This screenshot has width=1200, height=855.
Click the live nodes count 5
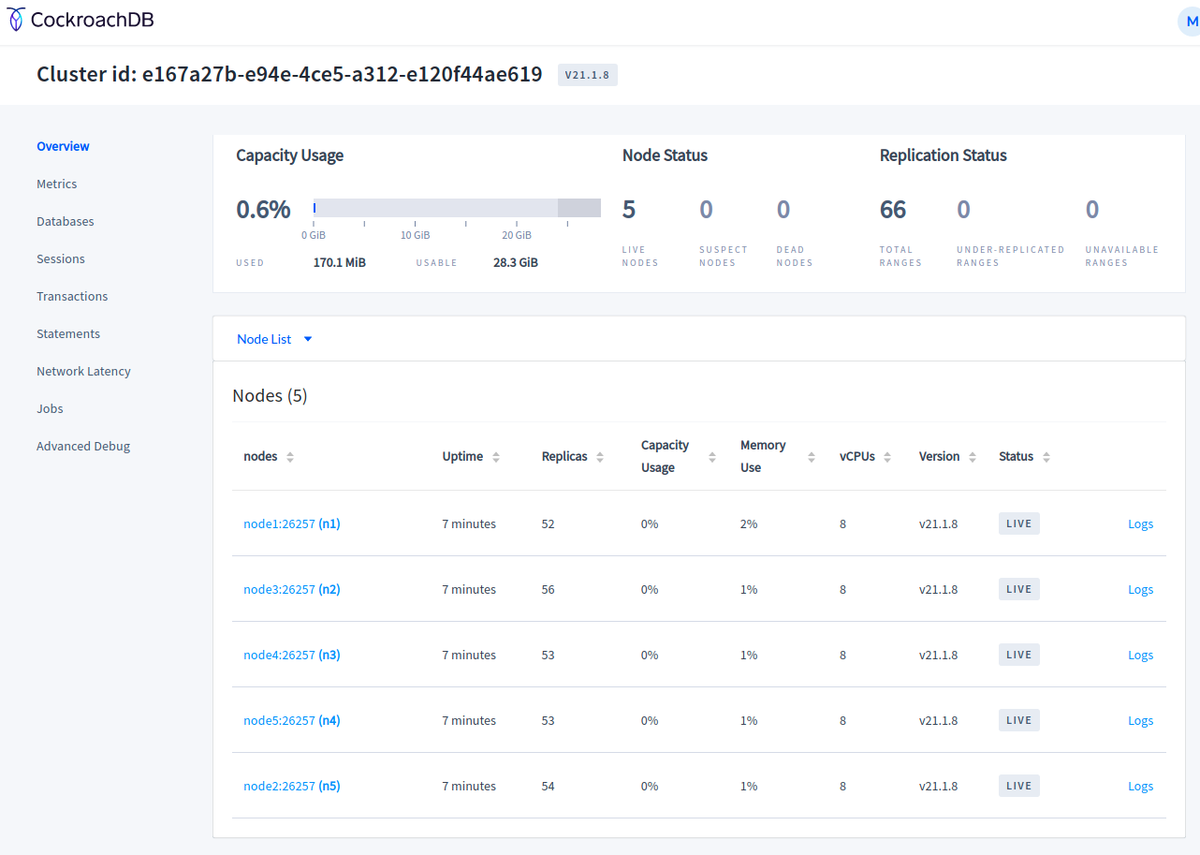629,210
